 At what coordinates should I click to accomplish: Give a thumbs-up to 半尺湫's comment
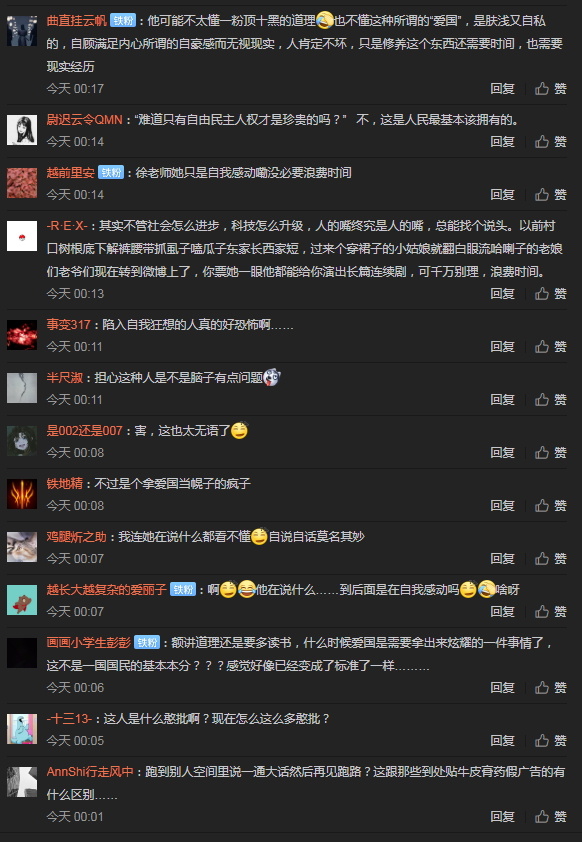click(551, 400)
